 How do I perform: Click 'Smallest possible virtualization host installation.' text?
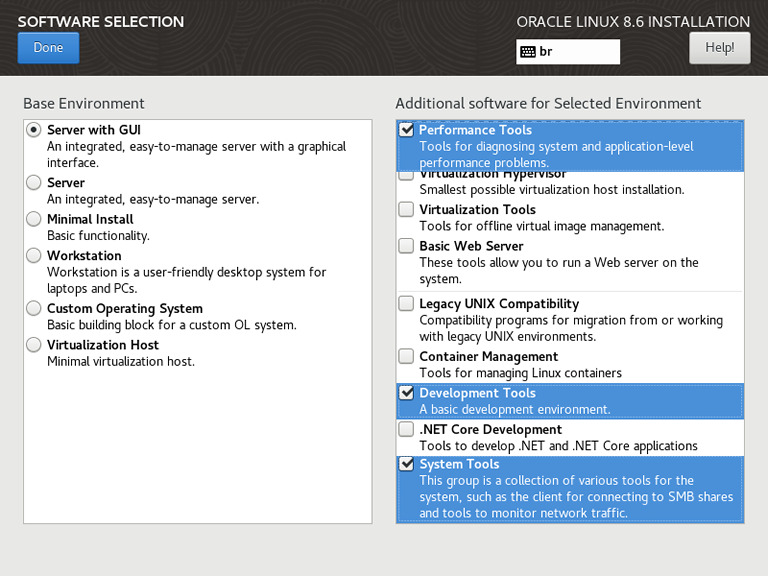coord(552,190)
